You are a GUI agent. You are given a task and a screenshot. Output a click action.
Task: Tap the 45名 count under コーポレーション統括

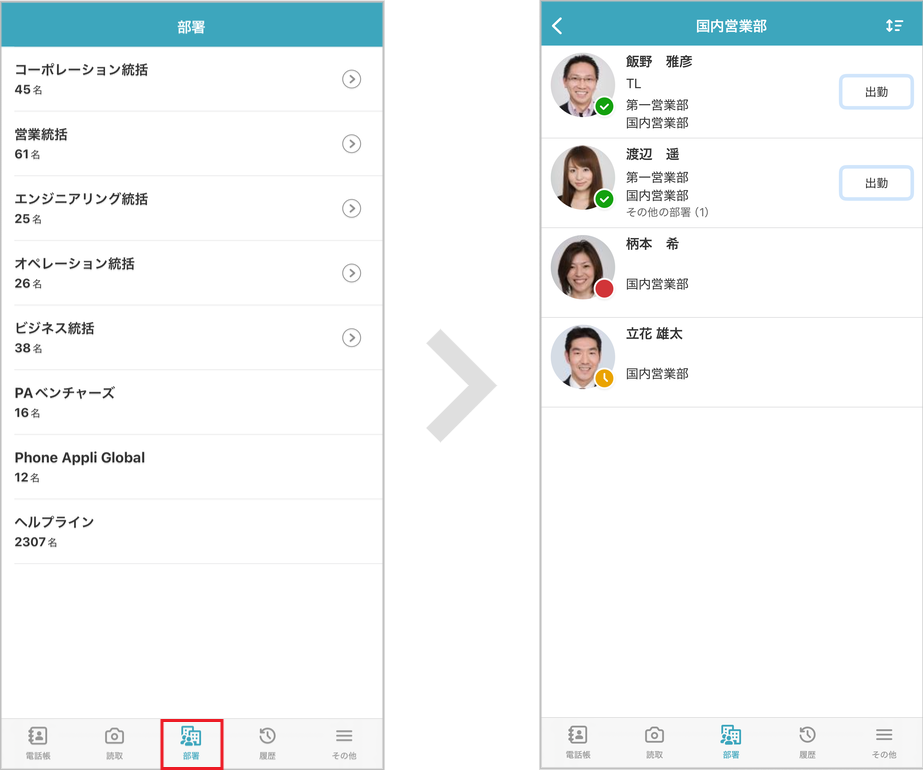(28, 89)
